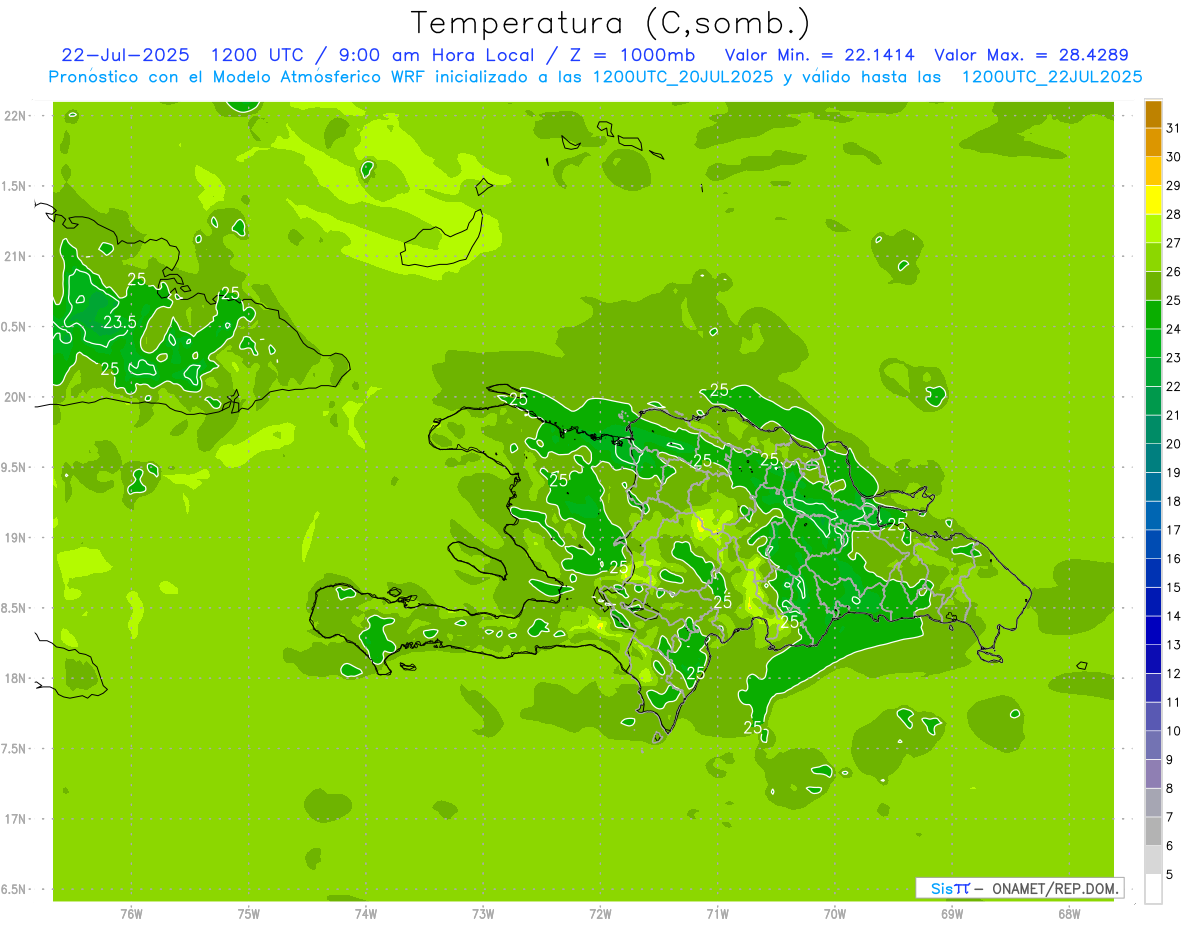Click the "17N" latitude label

coord(15,820)
